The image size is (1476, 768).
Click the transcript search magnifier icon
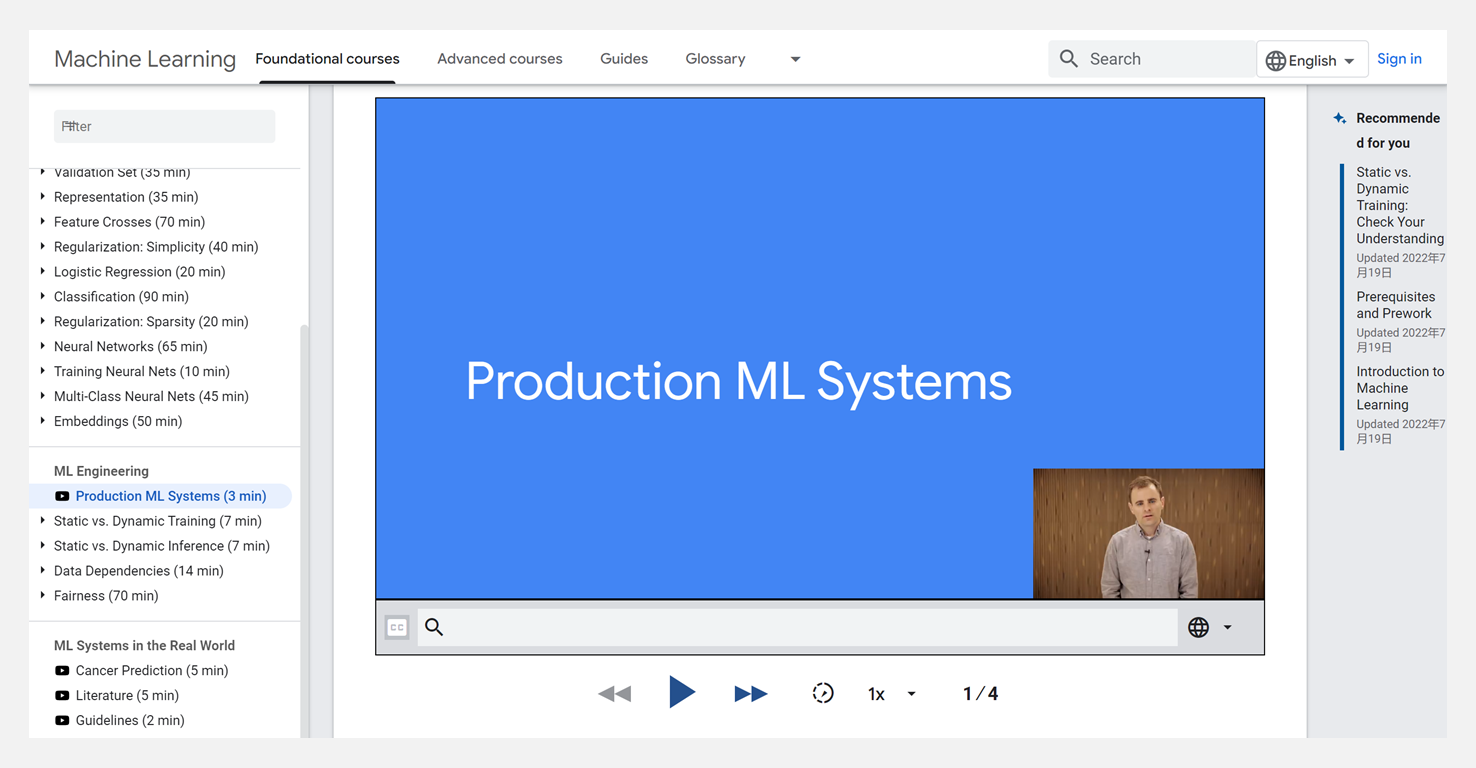coord(434,627)
